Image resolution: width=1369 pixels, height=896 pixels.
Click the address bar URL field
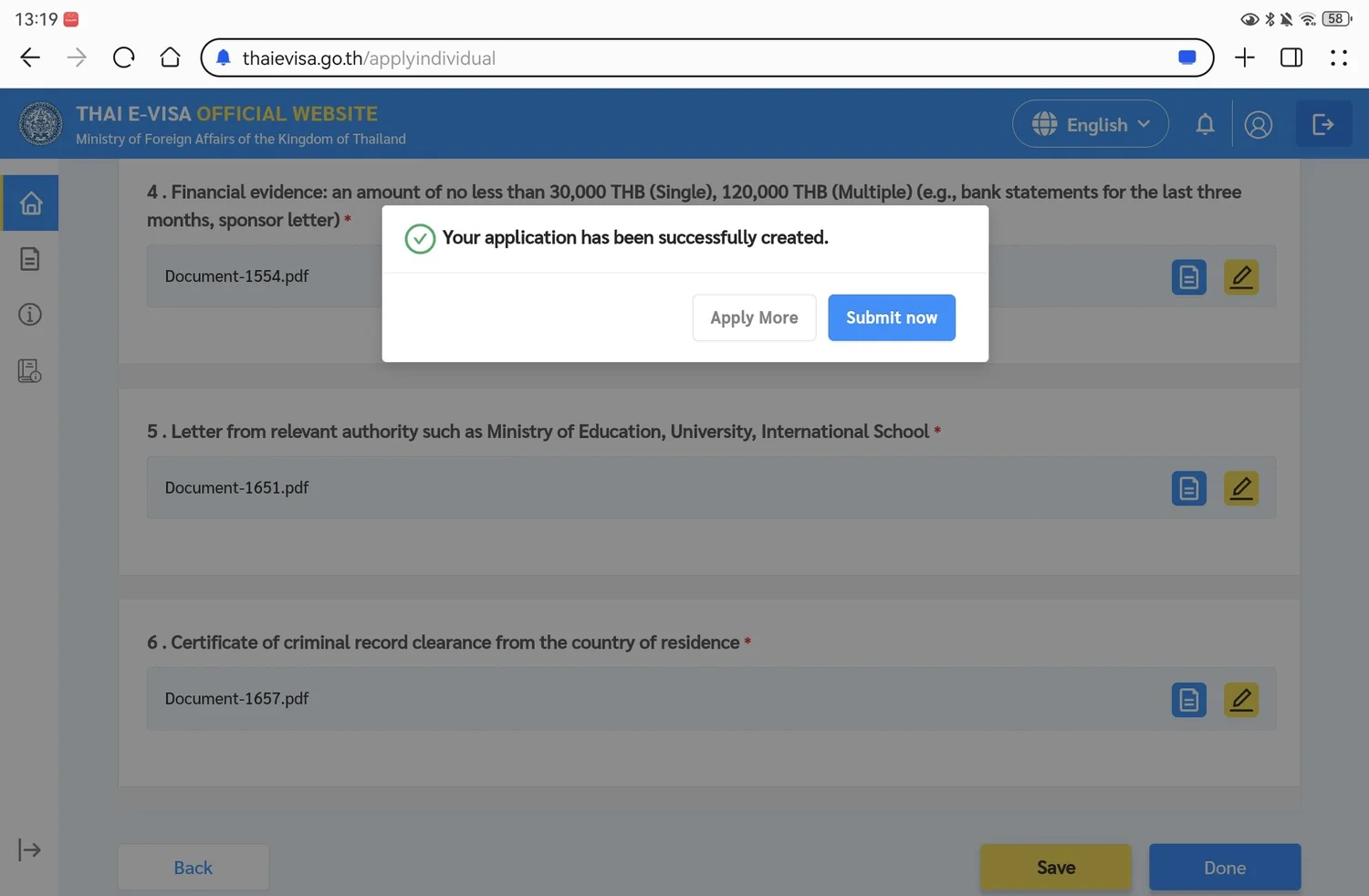click(707, 57)
